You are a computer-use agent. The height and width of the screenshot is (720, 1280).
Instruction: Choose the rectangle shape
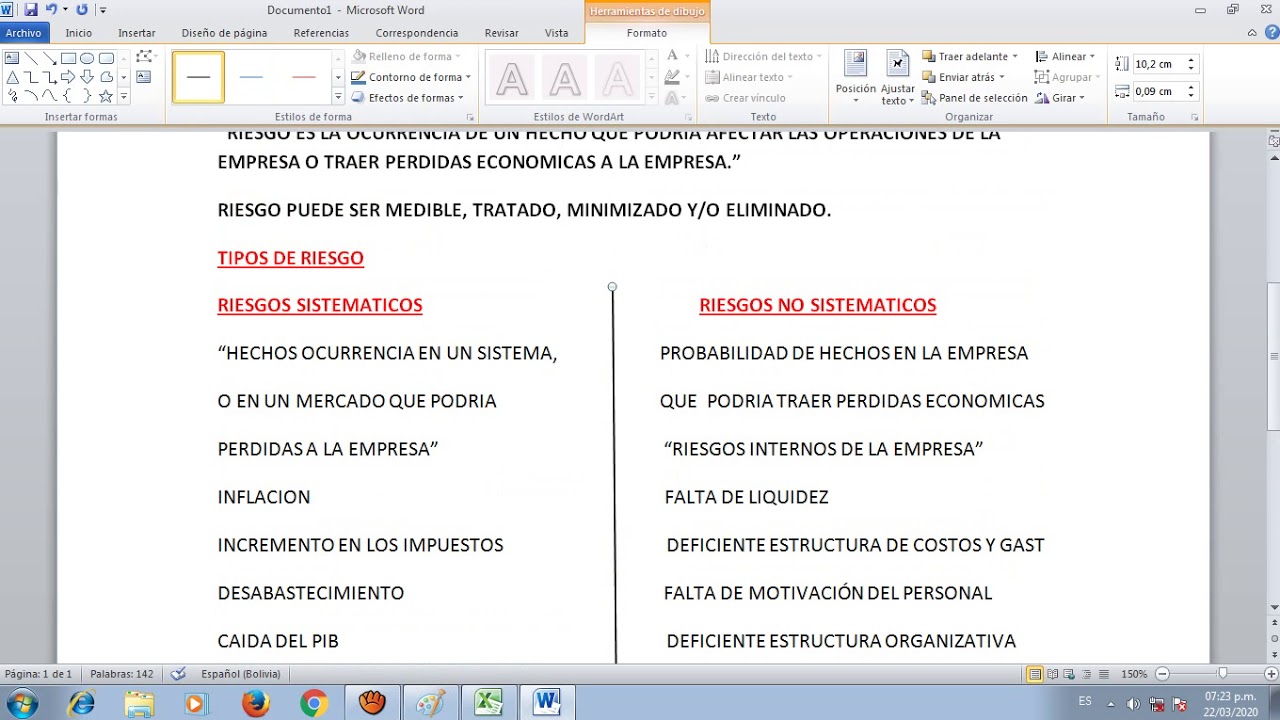[68, 58]
